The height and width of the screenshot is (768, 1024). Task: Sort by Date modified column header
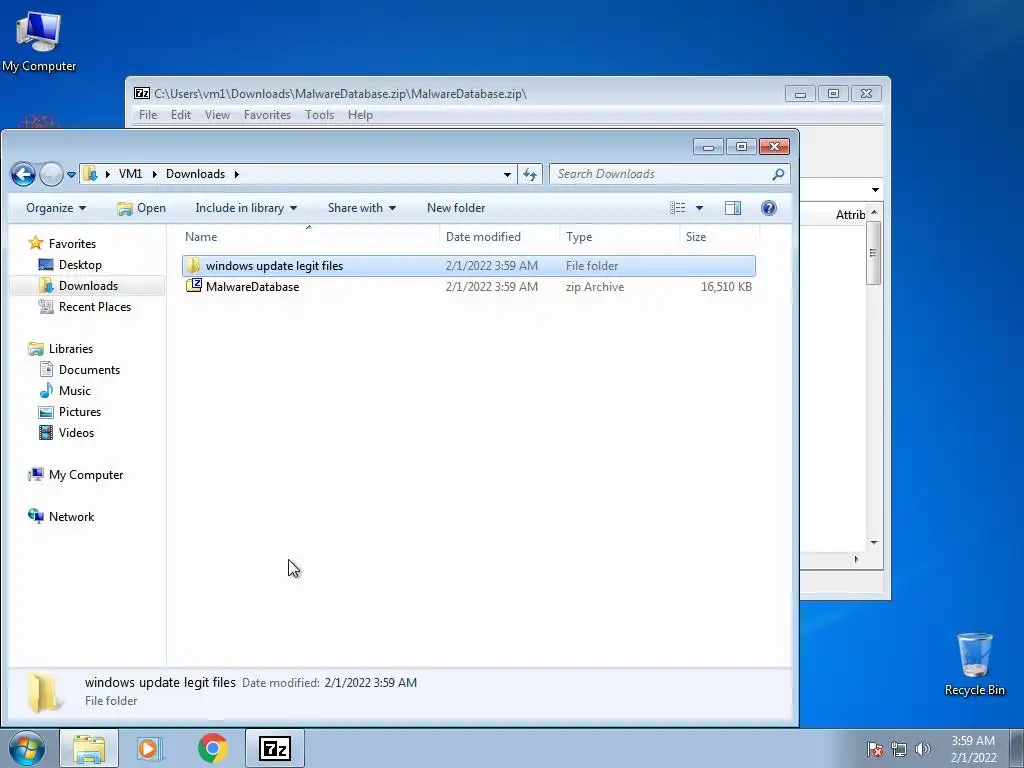point(500,237)
